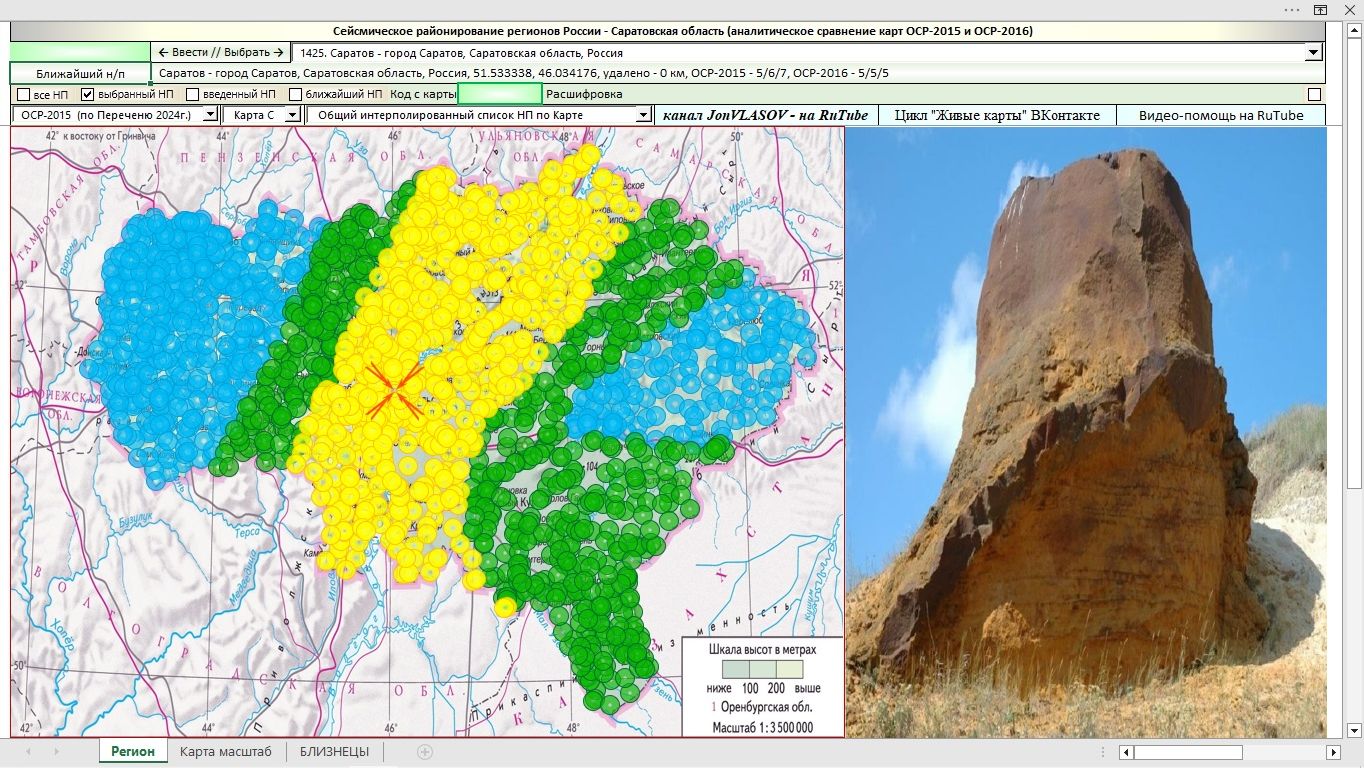Switch to the 'Регион' sheet tab
The height and width of the screenshot is (768, 1364).
point(133,752)
